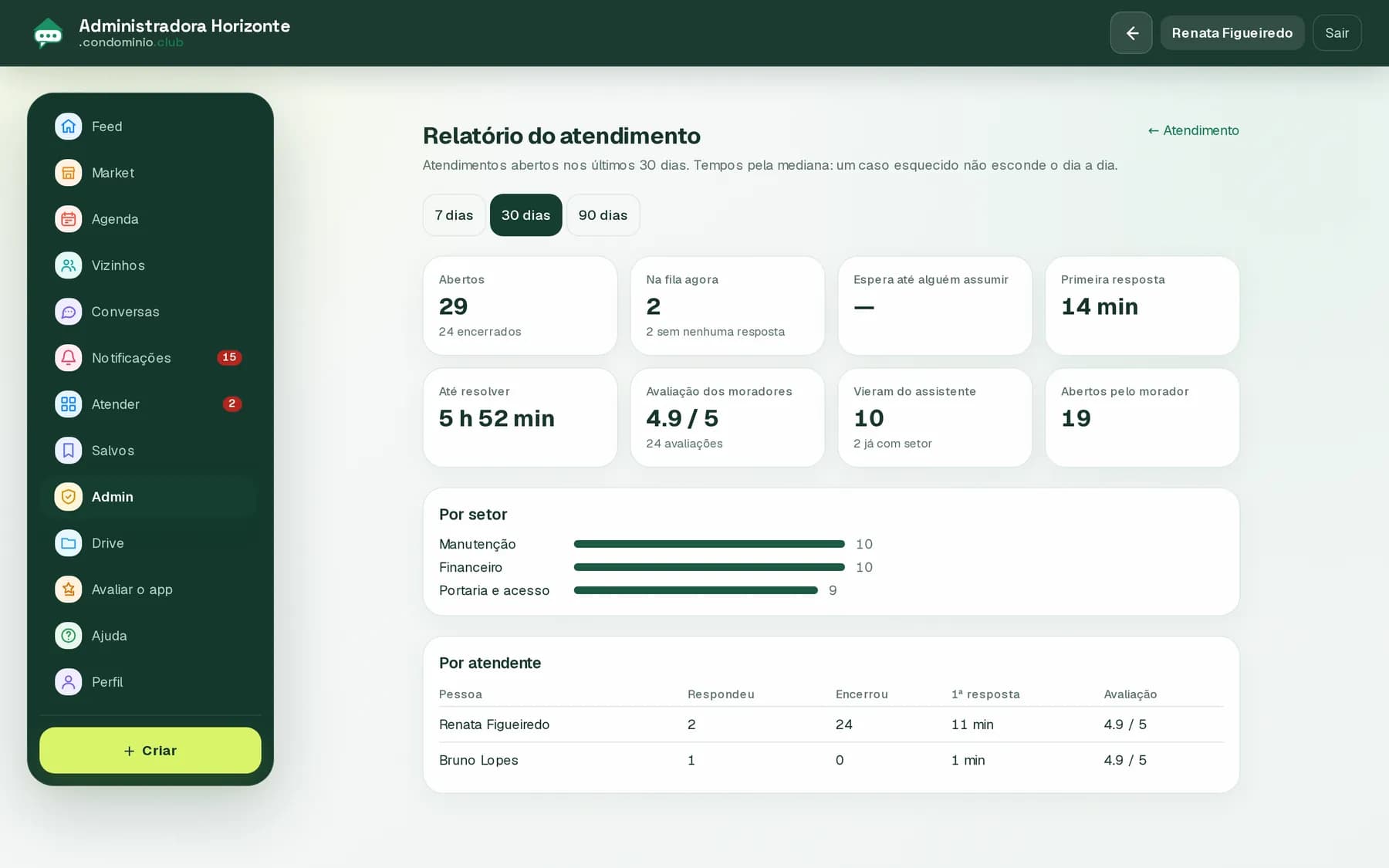Click the Por setor section heading

(473, 515)
